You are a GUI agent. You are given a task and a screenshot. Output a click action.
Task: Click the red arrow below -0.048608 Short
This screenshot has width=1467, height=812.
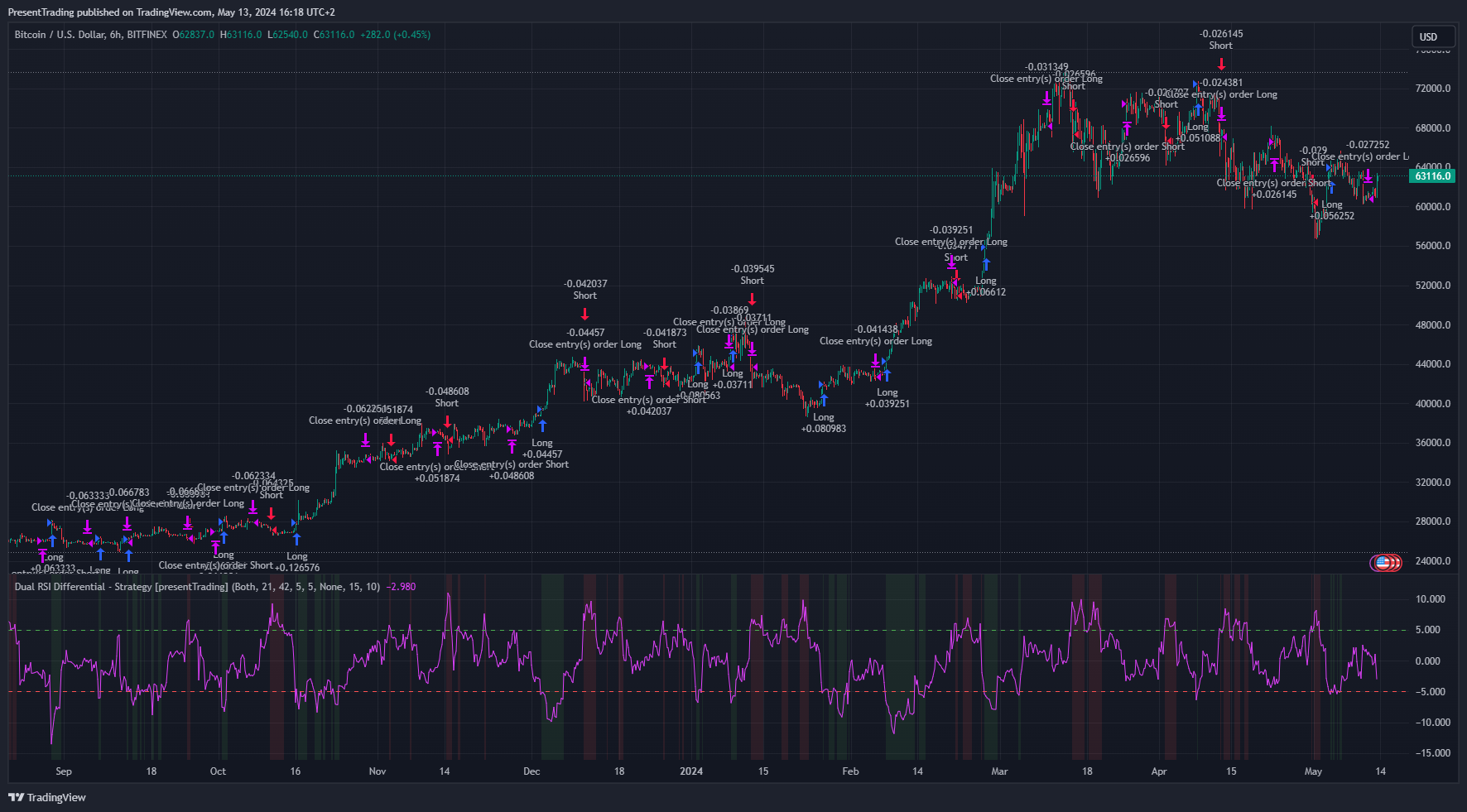click(x=447, y=422)
